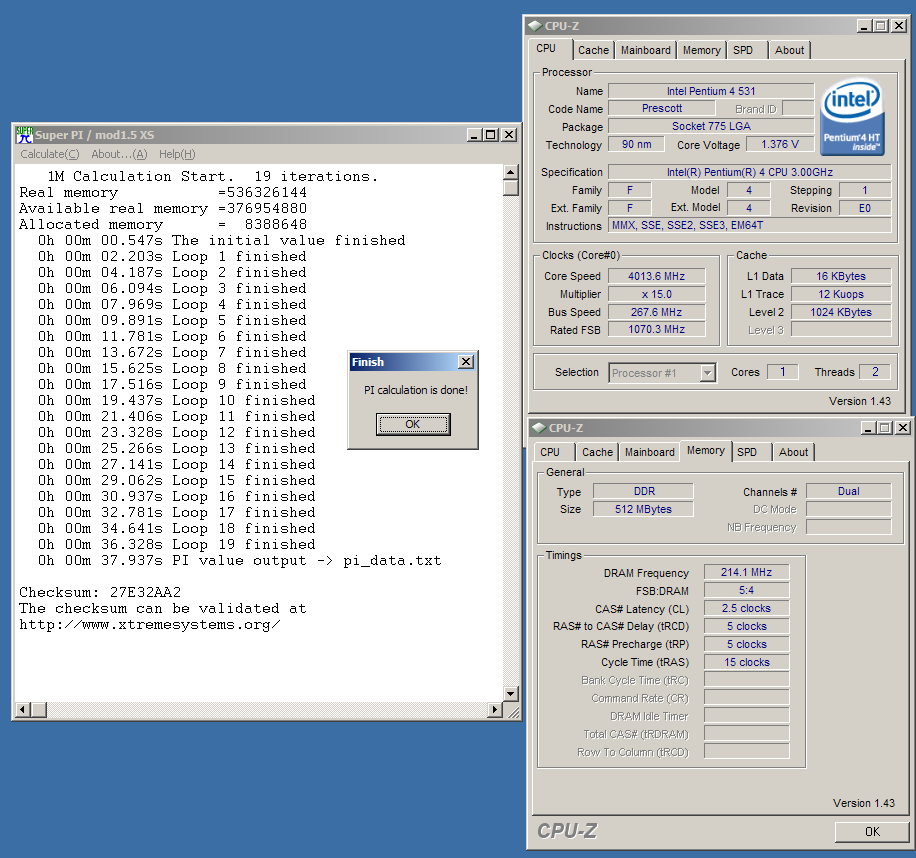Open the Calculate(C) menu in Super PI

[x=50, y=154]
